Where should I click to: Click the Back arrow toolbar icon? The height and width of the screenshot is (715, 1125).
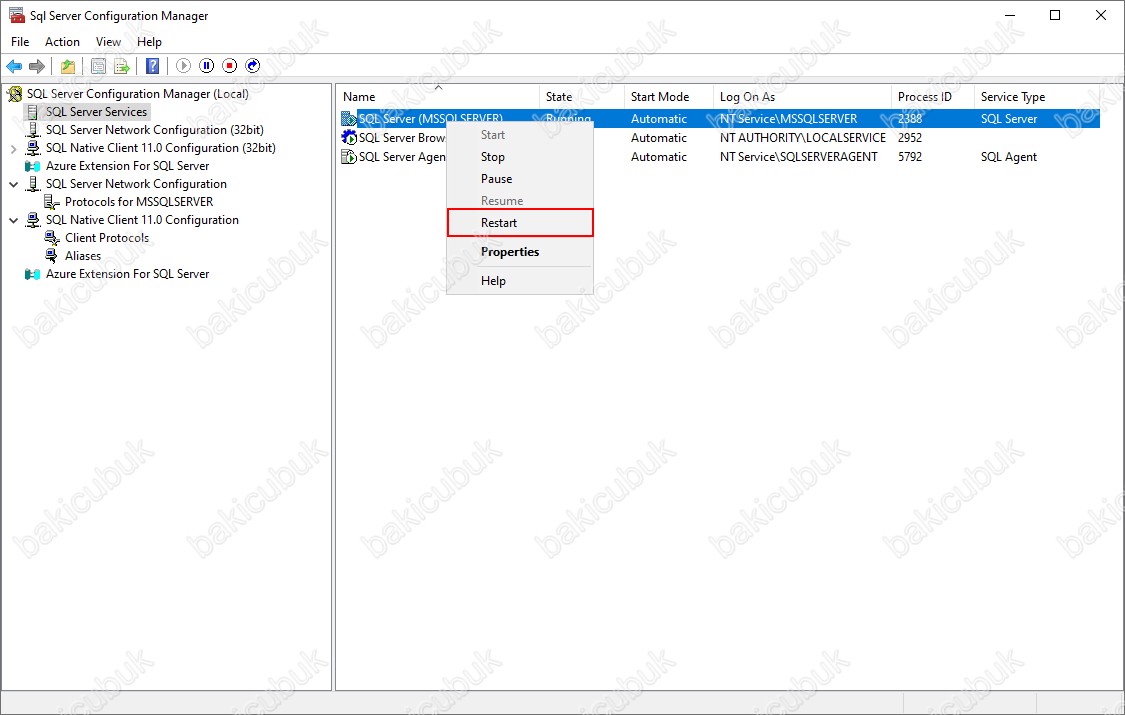pos(14,66)
